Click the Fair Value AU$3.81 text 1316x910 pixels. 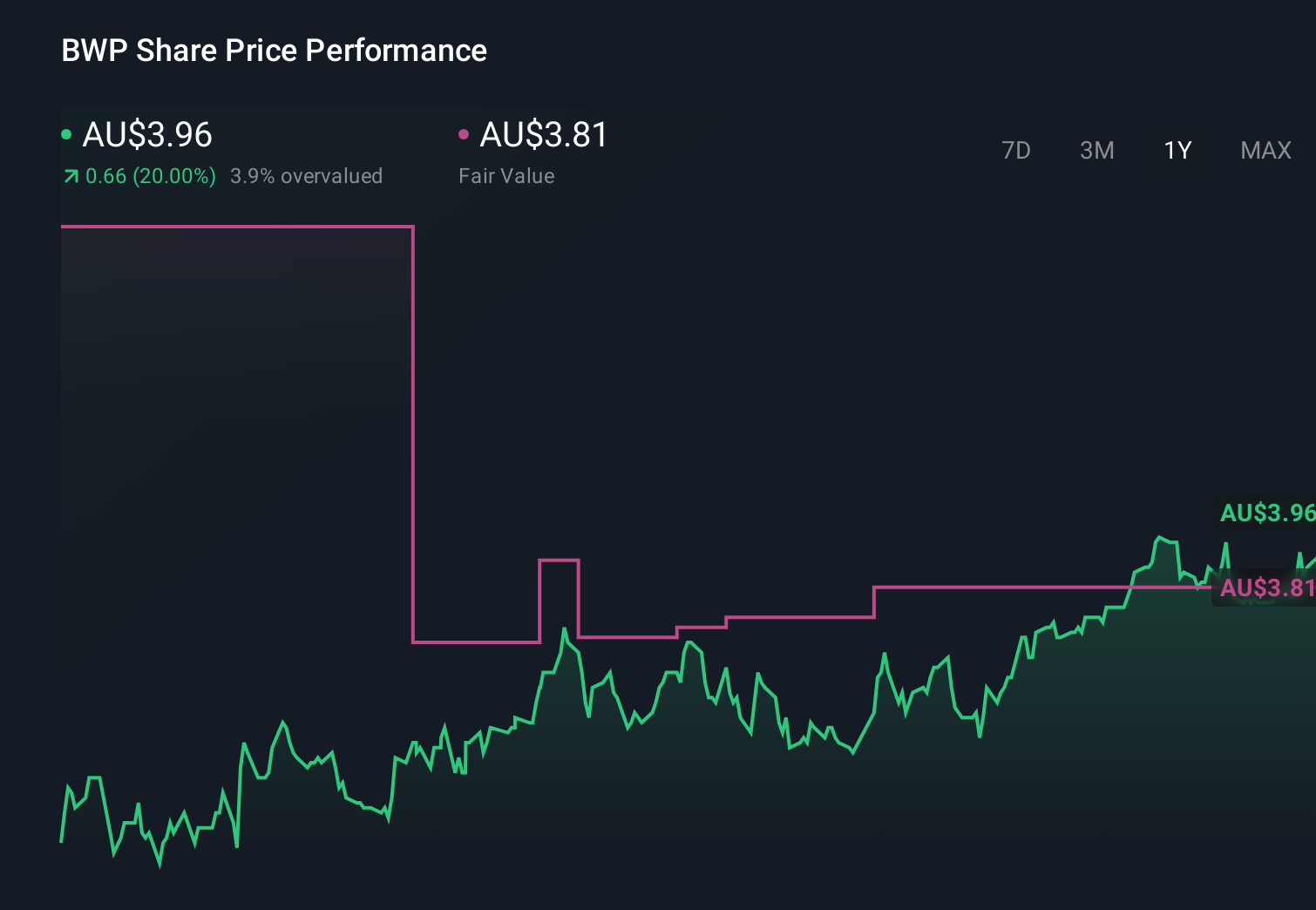pyautogui.click(x=544, y=134)
